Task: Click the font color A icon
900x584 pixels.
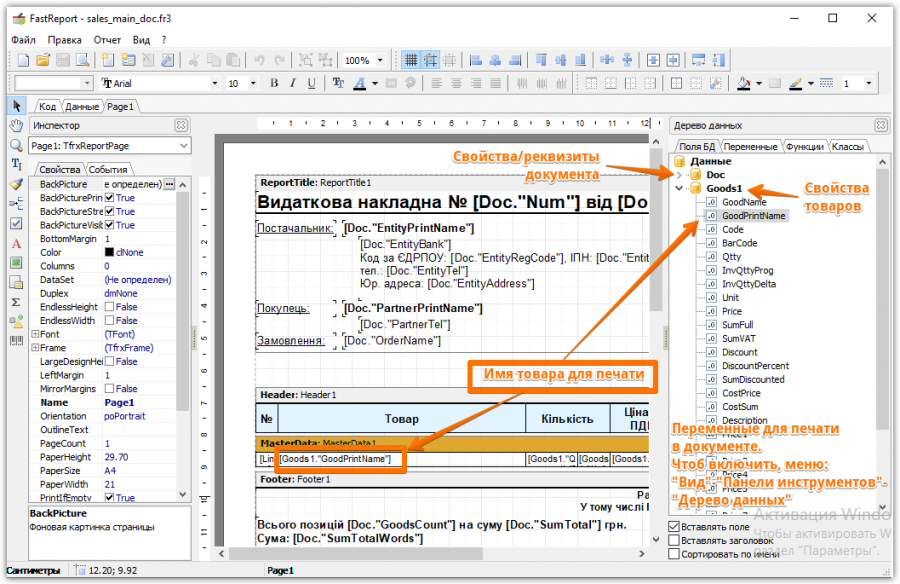Action: (x=360, y=83)
